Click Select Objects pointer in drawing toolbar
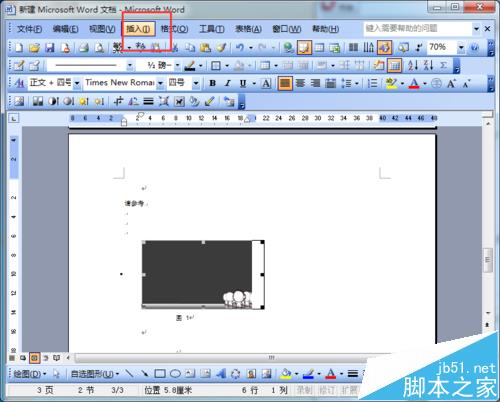The image size is (500, 402). [56, 374]
